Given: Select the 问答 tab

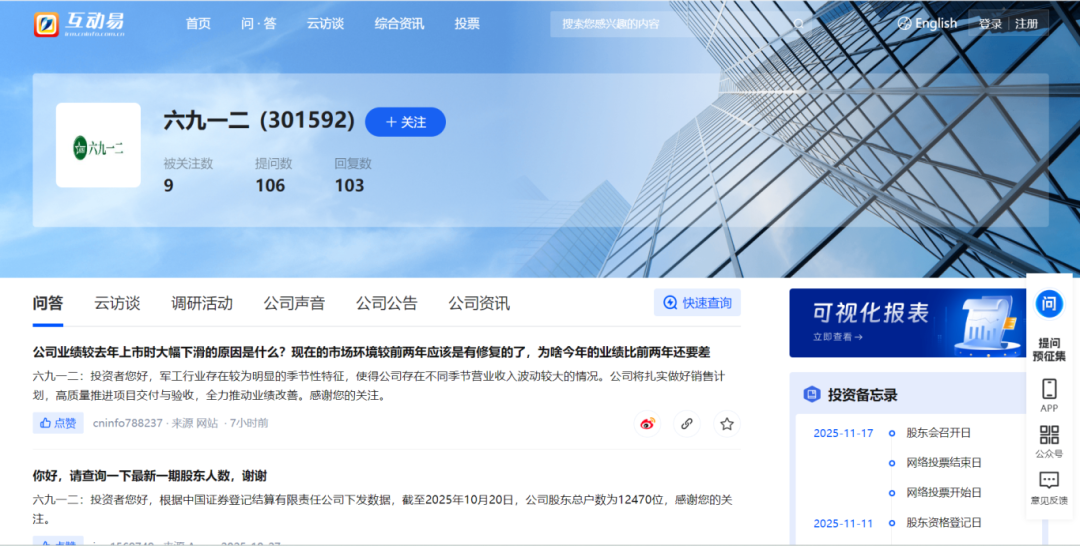Looking at the screenshot, I should (48, 303).
